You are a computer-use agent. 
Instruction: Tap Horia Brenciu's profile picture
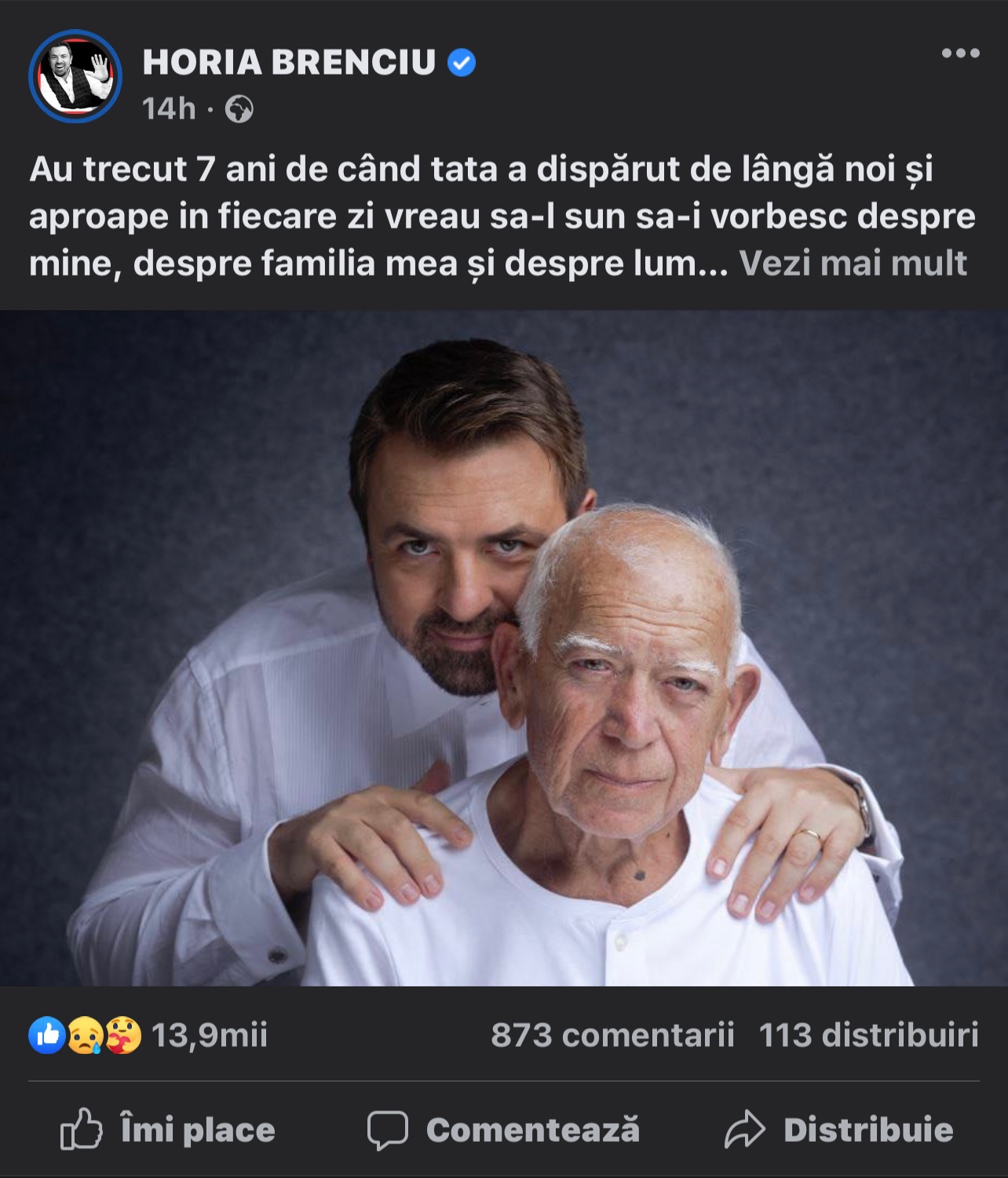[75, 76]
